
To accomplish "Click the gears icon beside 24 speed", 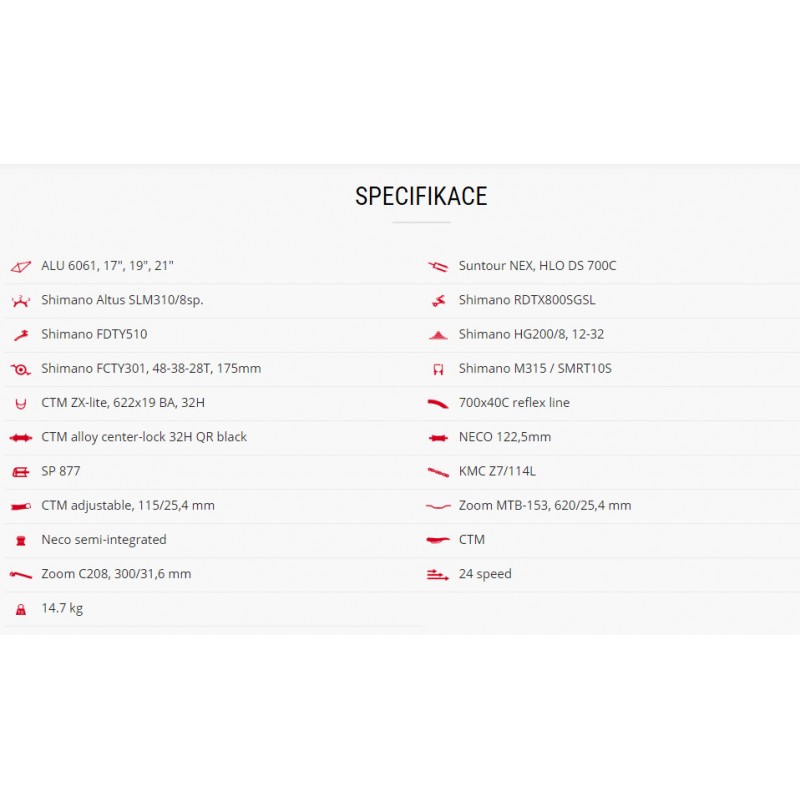I will point(438,575).
